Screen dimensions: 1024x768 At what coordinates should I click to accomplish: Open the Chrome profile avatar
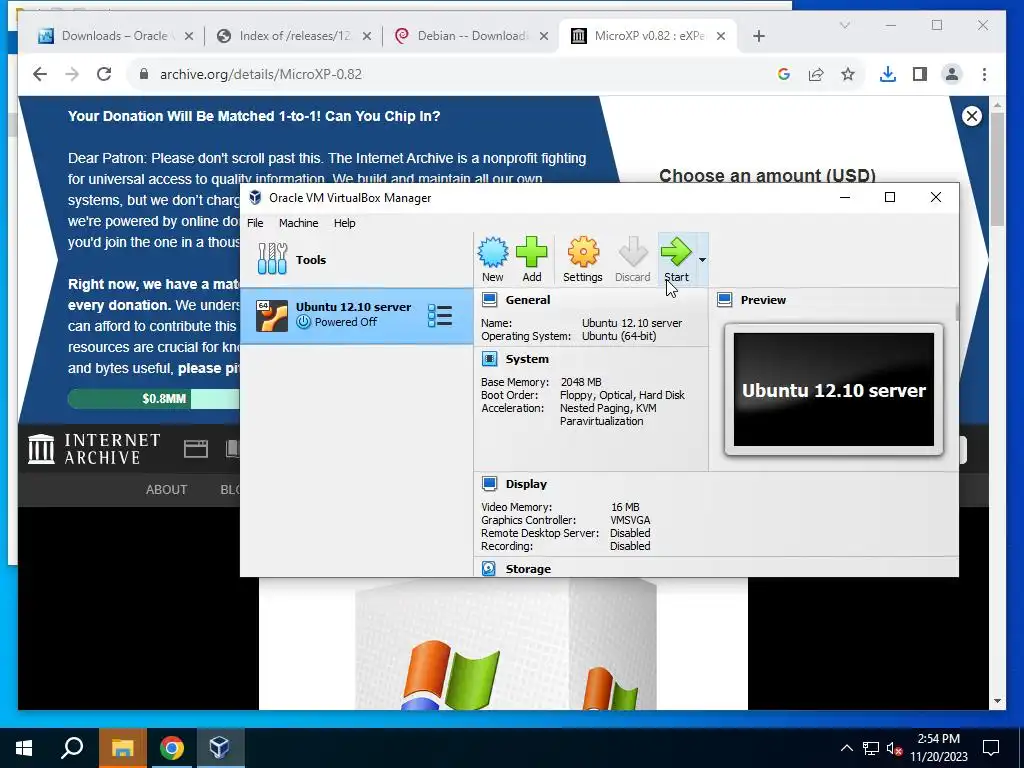[952, 74]
